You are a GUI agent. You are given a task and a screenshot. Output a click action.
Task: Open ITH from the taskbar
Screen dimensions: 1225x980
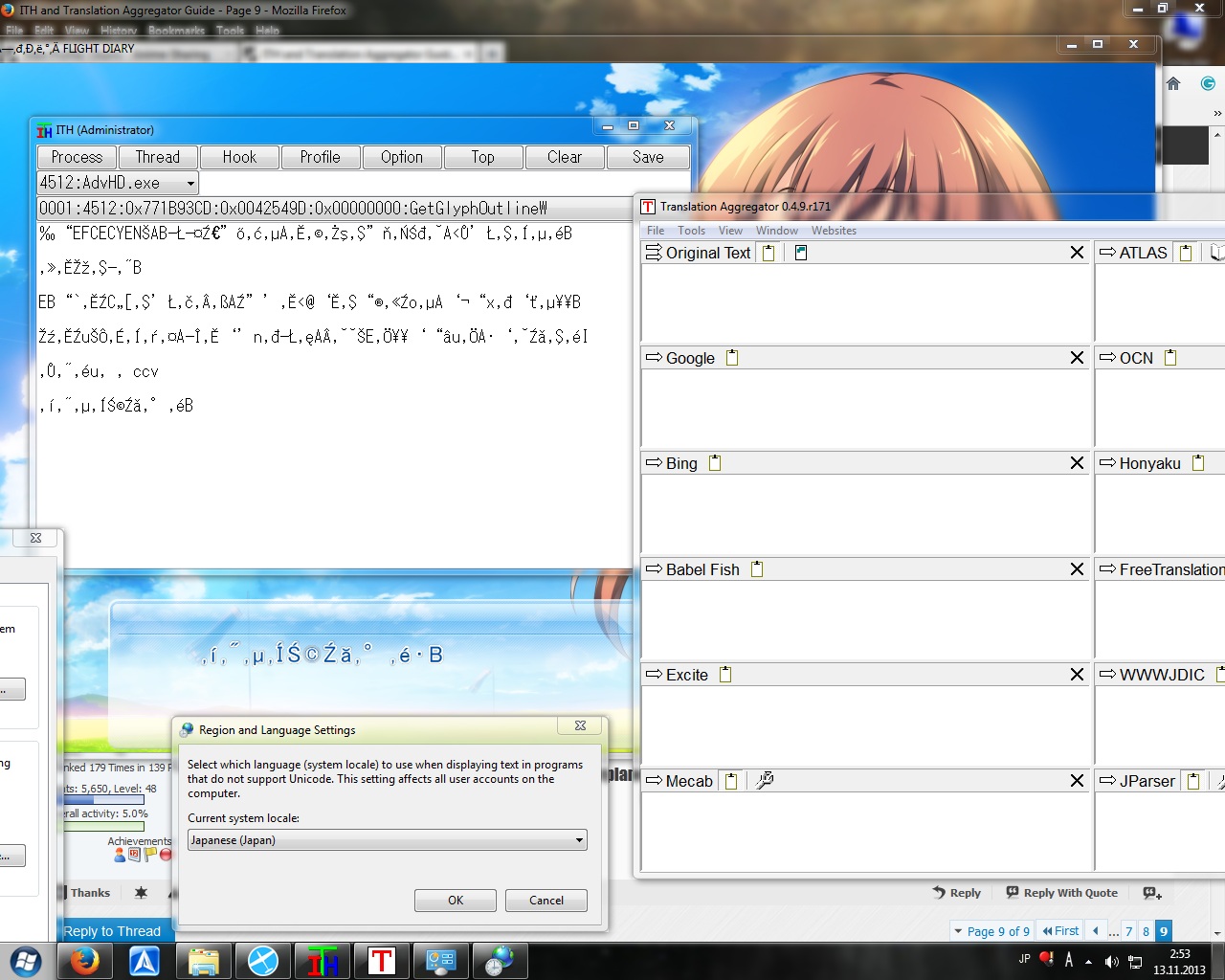point(323,961)
